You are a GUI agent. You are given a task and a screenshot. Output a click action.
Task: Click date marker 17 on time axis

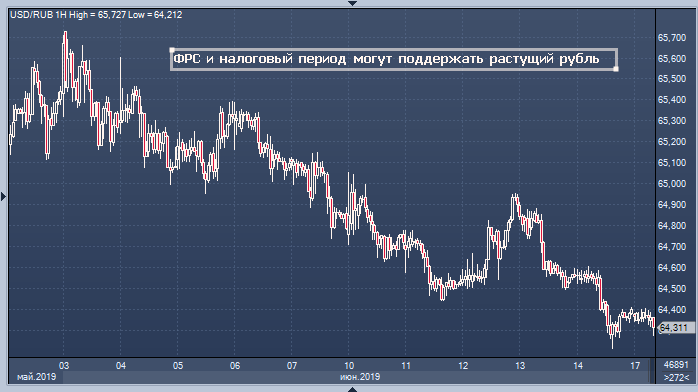click(x=635, y=366)
